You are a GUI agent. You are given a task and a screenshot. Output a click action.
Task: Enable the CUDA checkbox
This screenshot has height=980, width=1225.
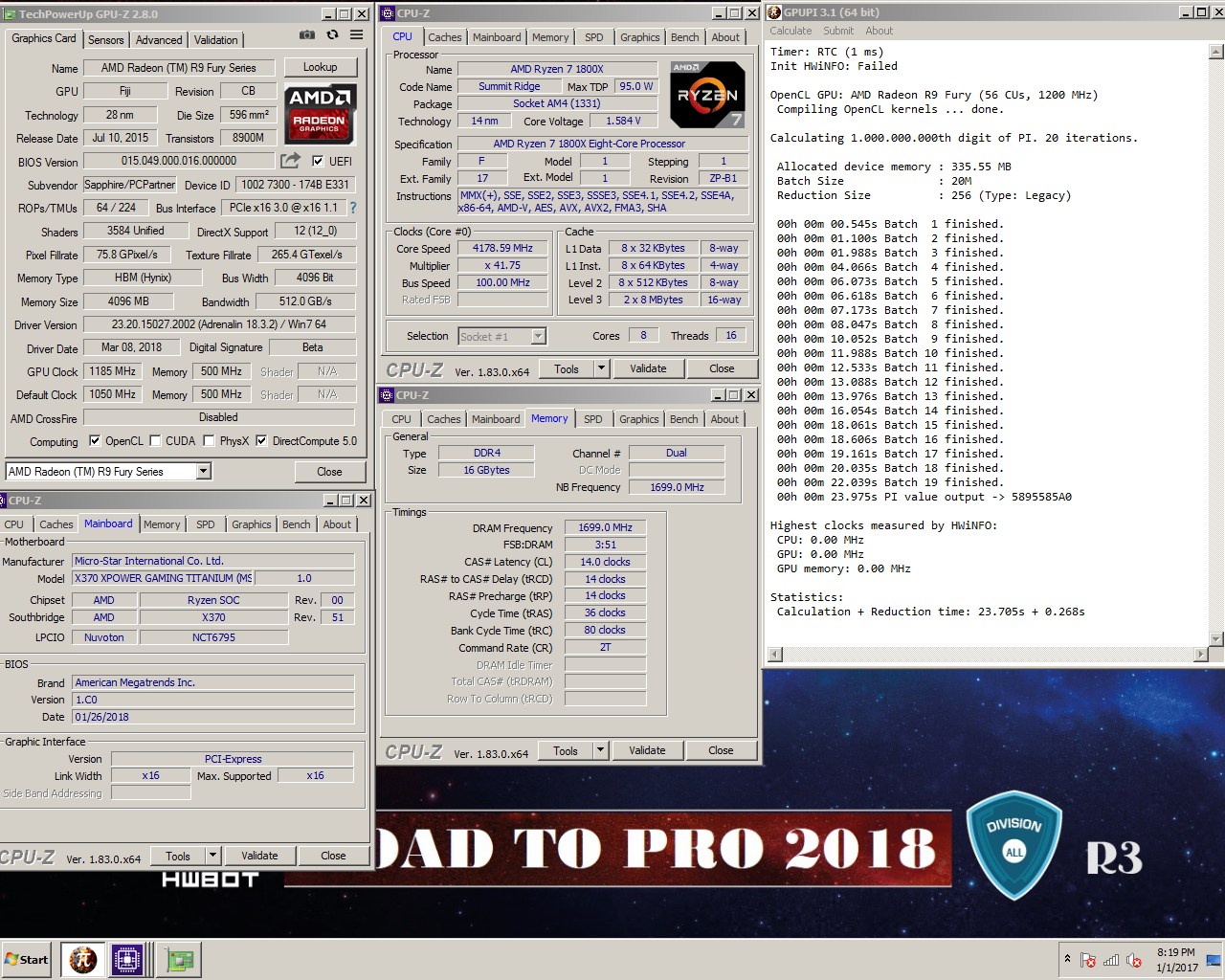155,441
